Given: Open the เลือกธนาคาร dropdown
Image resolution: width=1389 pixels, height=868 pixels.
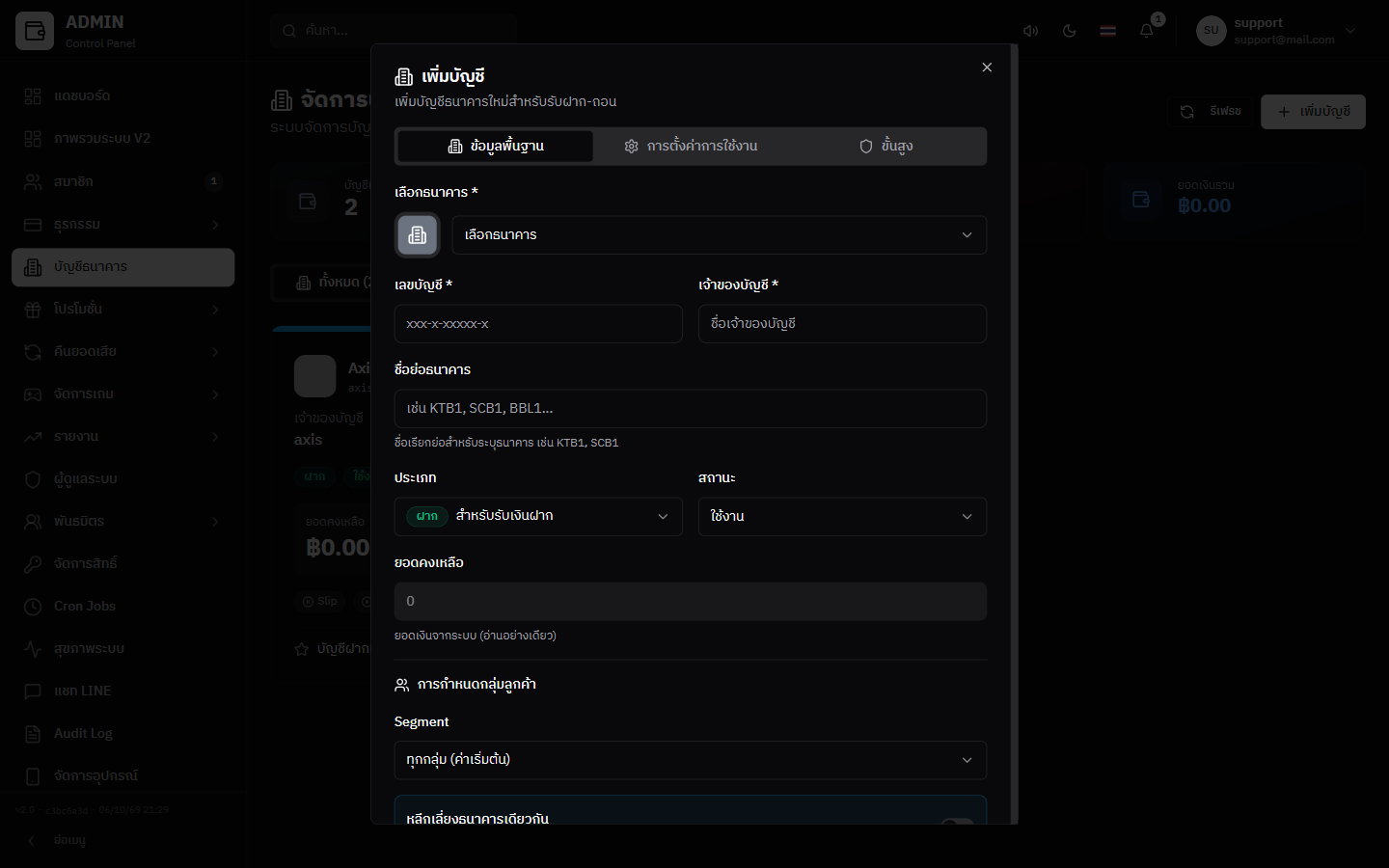Looking at the screenshot, I should point(719,235).
